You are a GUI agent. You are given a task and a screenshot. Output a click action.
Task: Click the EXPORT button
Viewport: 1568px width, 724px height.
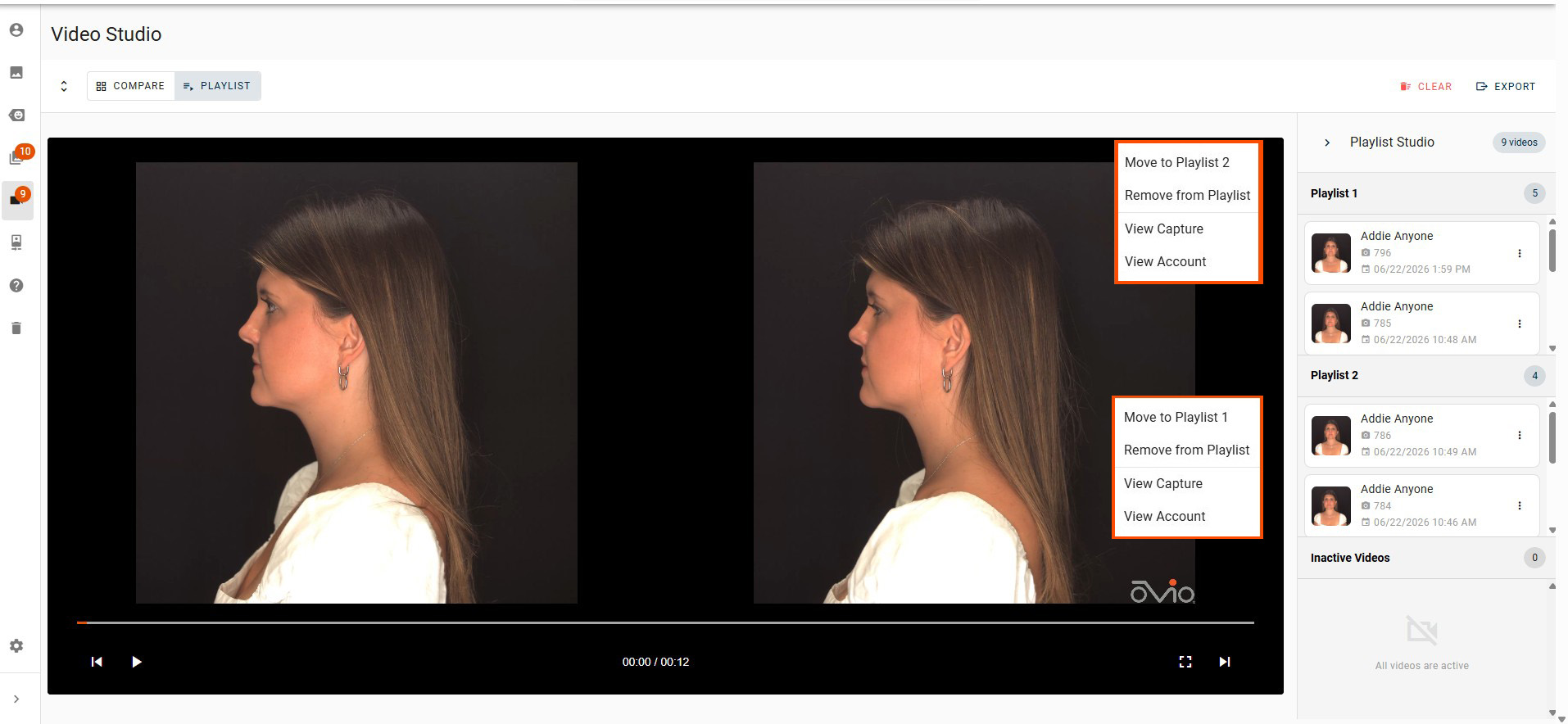click(1506, 87)
